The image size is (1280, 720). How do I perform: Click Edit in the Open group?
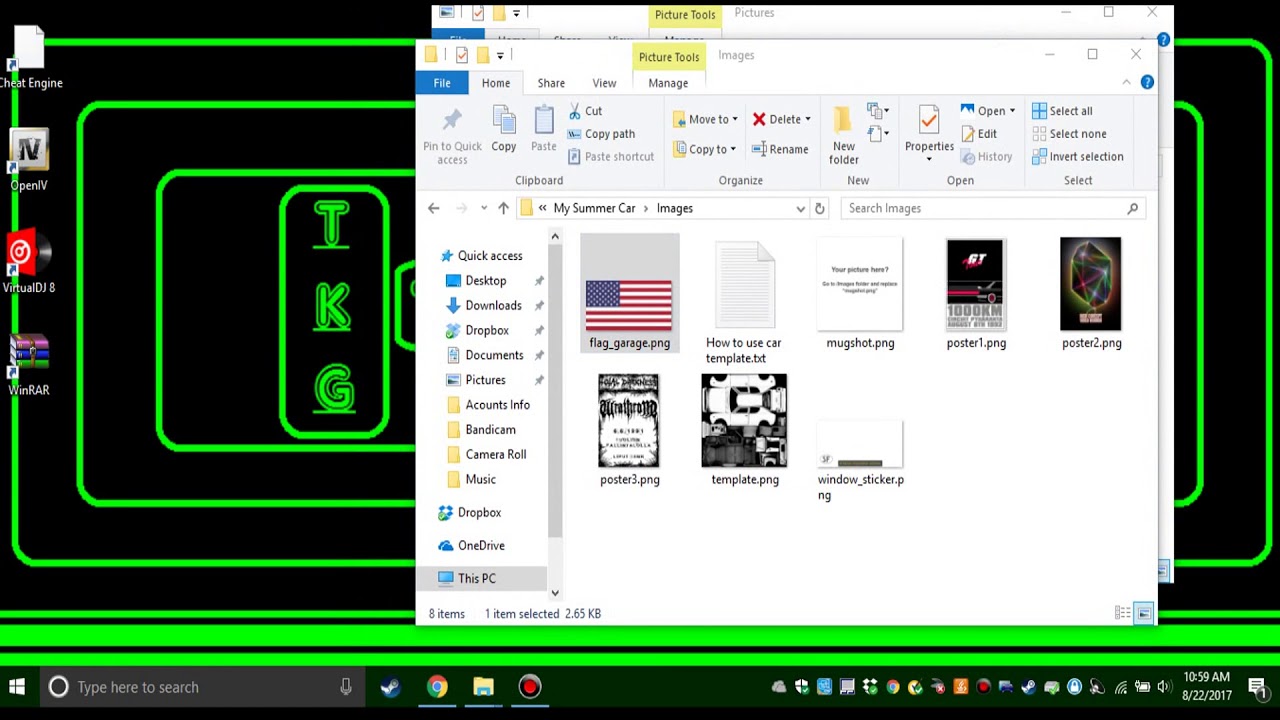[x=979, y=134]
